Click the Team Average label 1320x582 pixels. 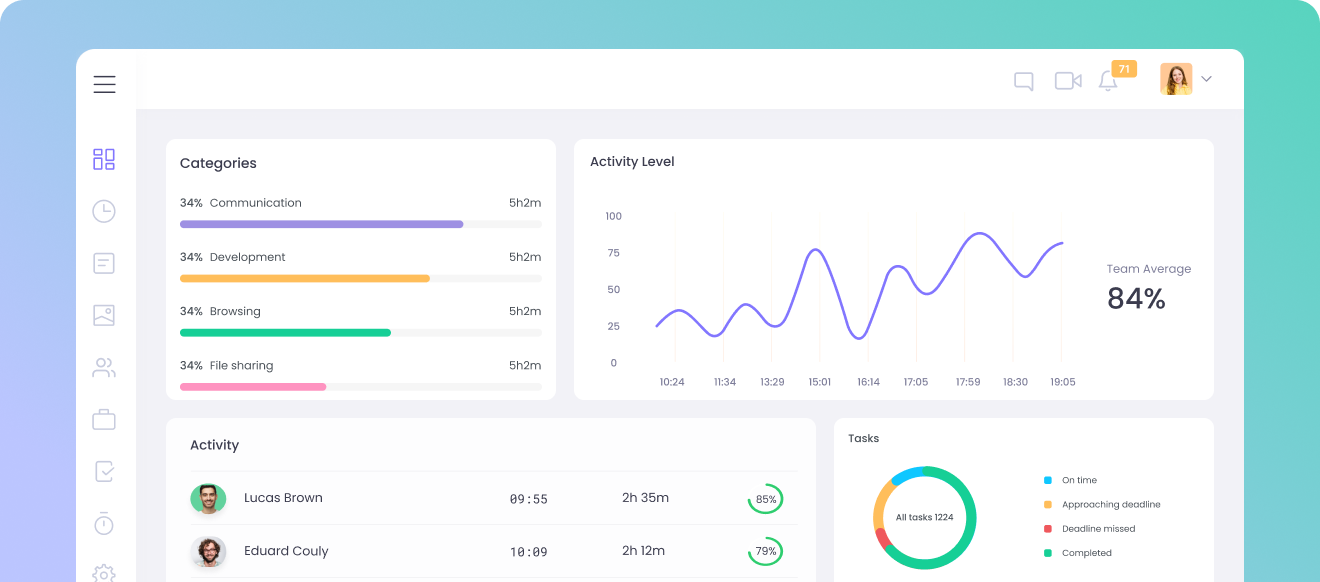(x=1149, y=269)
